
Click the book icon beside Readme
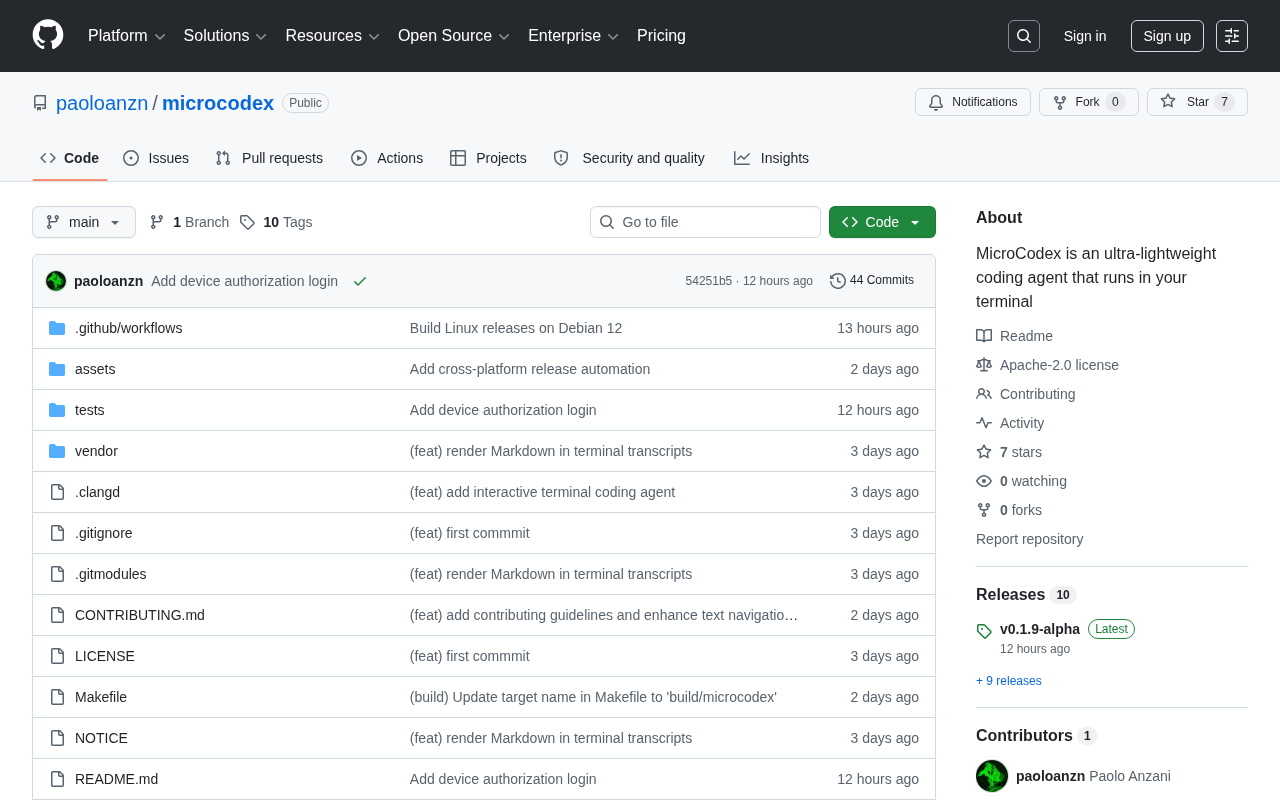click(x=984, y=336)
